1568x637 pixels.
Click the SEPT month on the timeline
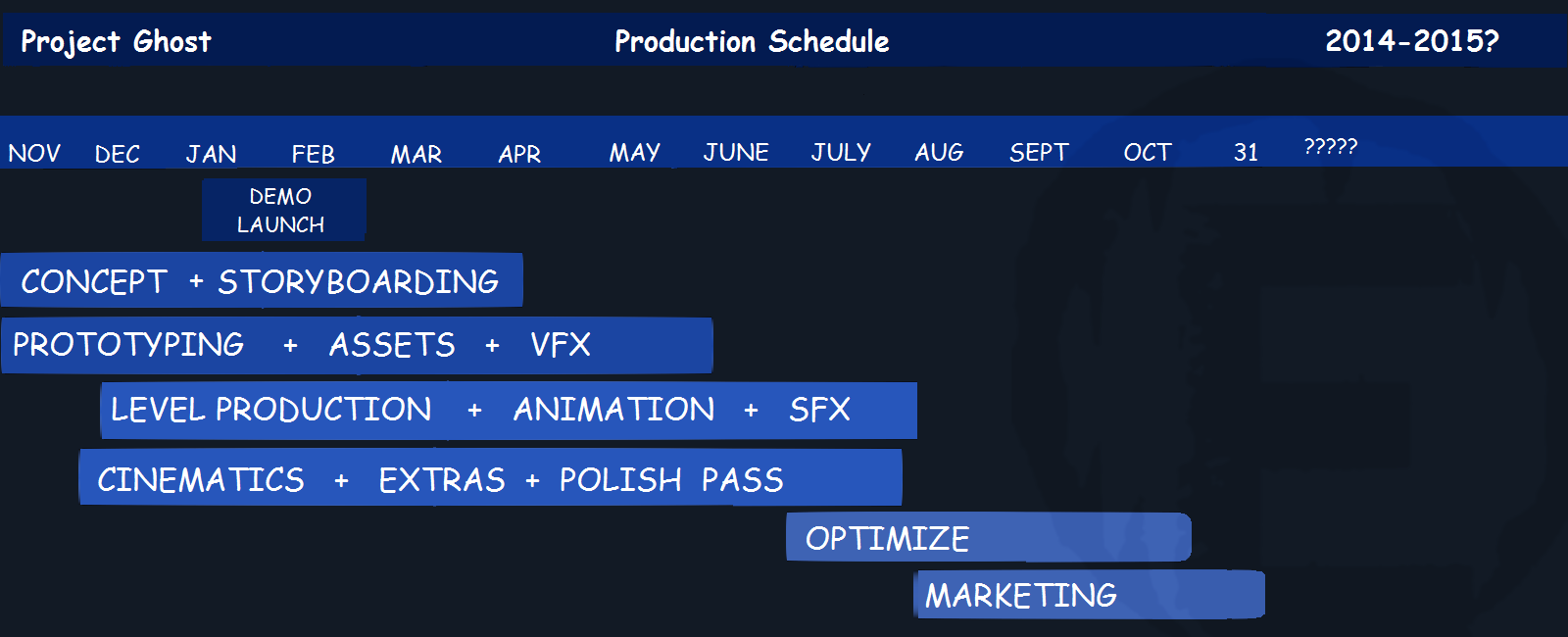[1039, 153]
